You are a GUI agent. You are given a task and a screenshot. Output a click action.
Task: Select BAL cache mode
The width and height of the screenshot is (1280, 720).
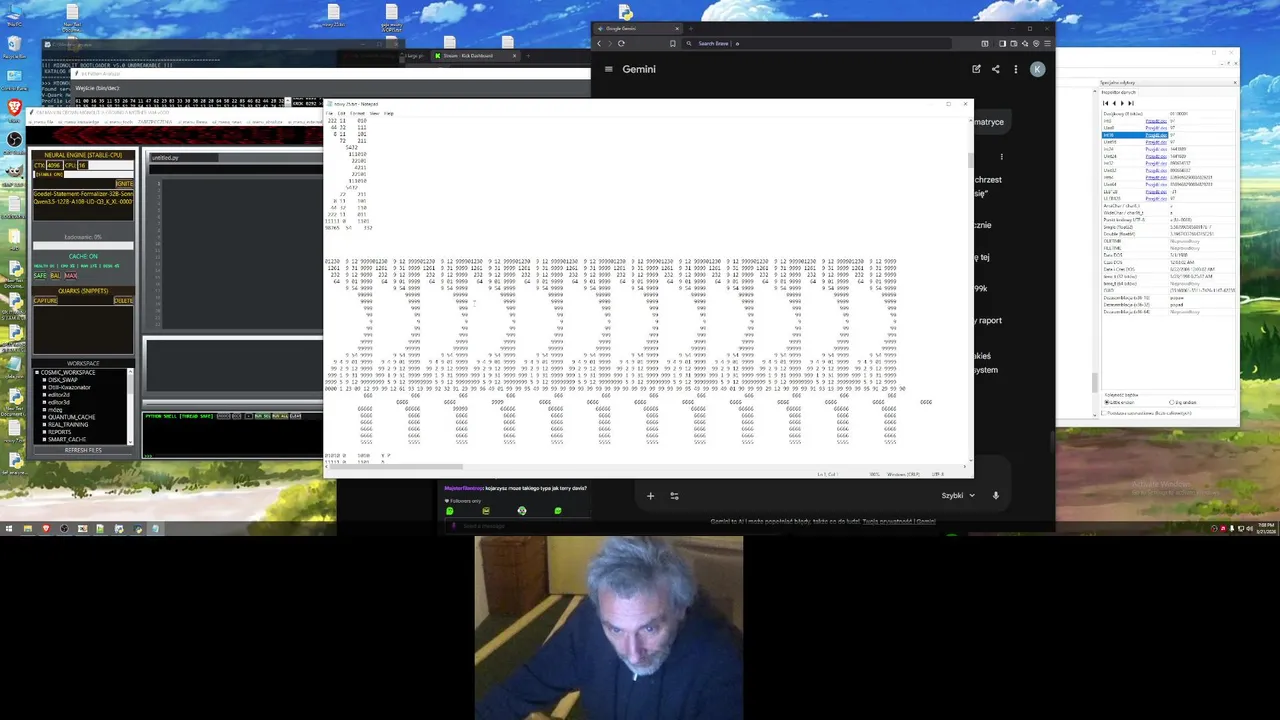point(55,276)
